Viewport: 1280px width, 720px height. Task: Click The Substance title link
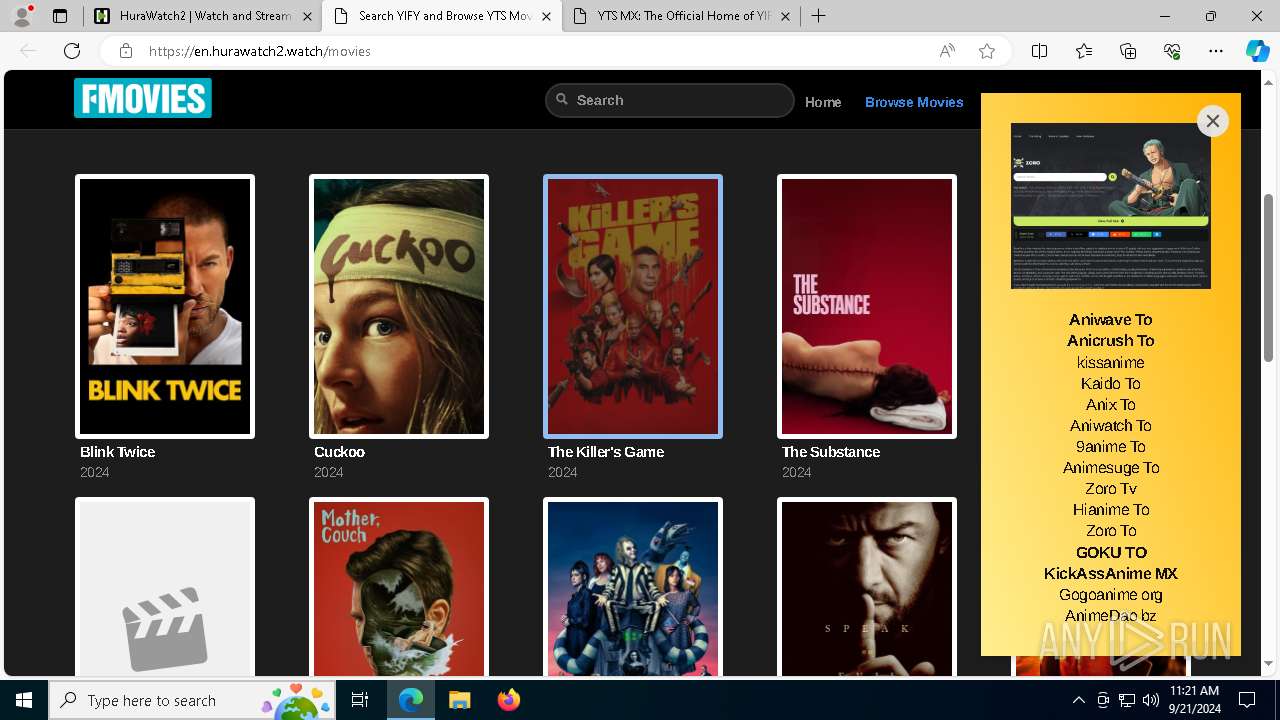coord(831,452)
